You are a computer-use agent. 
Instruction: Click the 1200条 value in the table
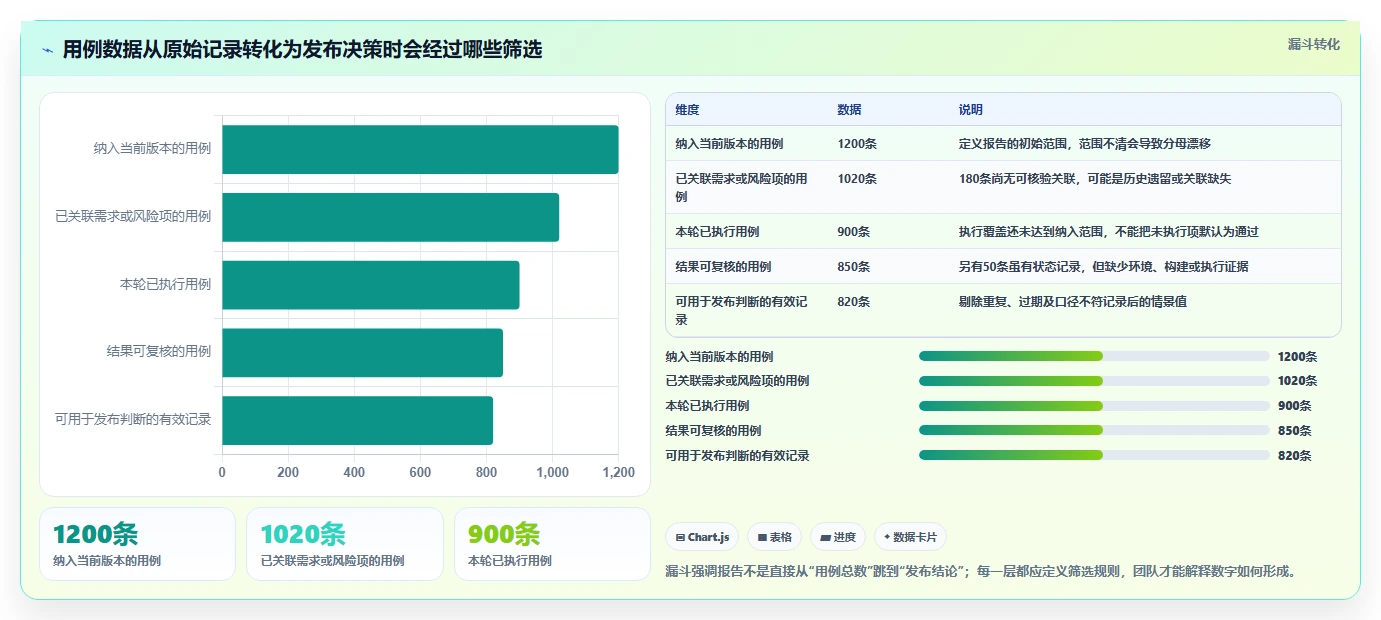point(856,144)
